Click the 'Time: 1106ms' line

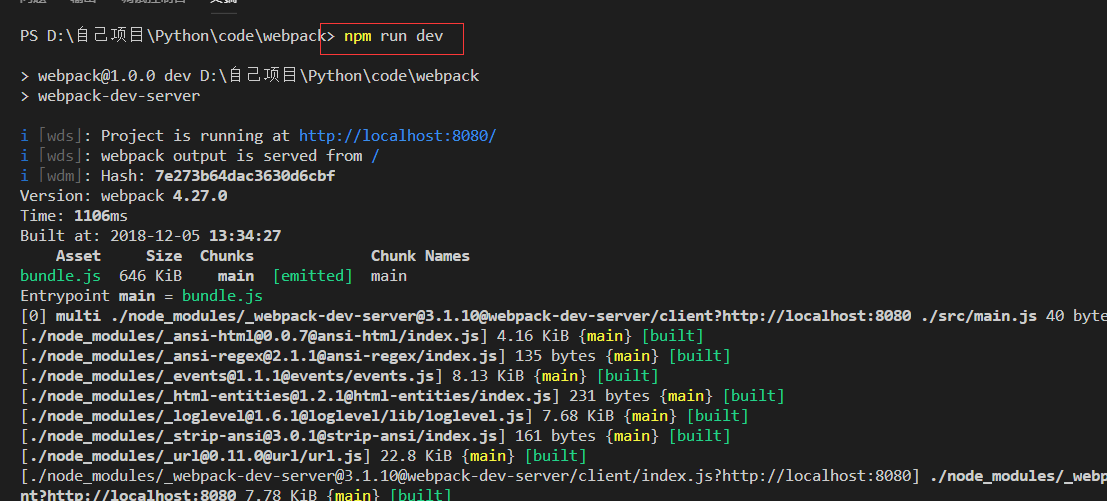click(x=74, y=216)
